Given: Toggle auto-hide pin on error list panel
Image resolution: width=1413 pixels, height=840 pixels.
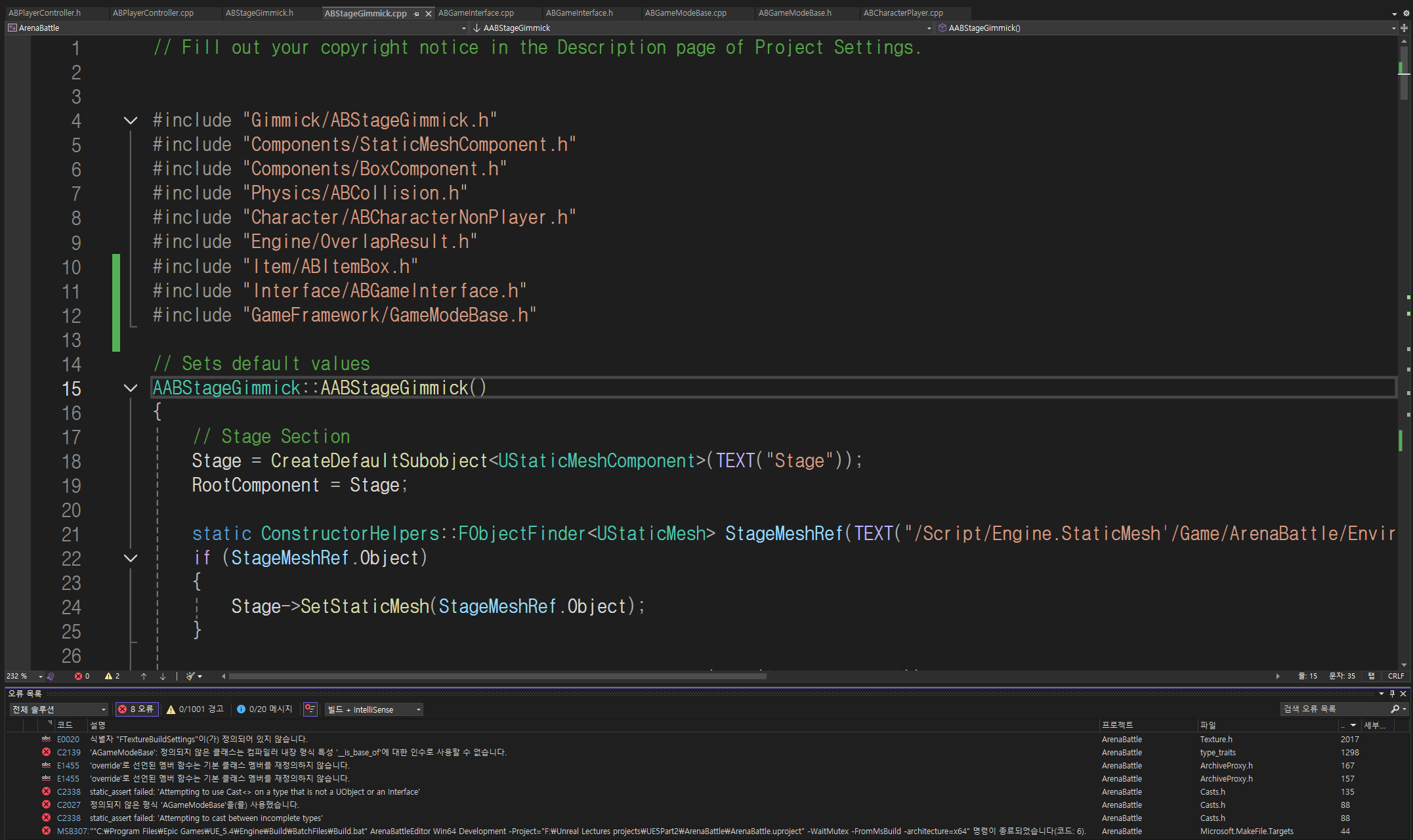Looking at the screenshot, I should [1392, 694].
